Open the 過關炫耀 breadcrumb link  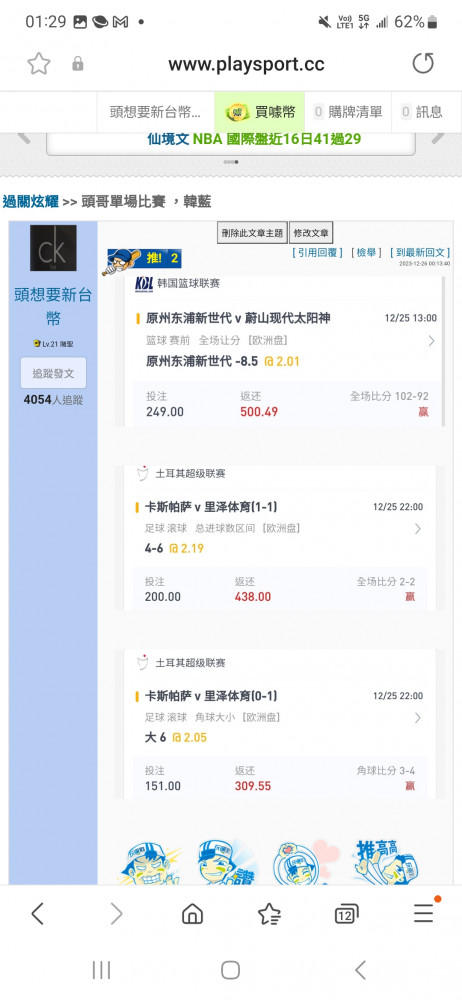(x=31, y=202)
